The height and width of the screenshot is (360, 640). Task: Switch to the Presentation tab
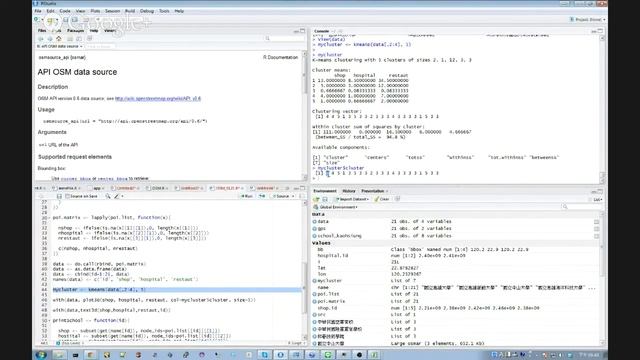372,191
